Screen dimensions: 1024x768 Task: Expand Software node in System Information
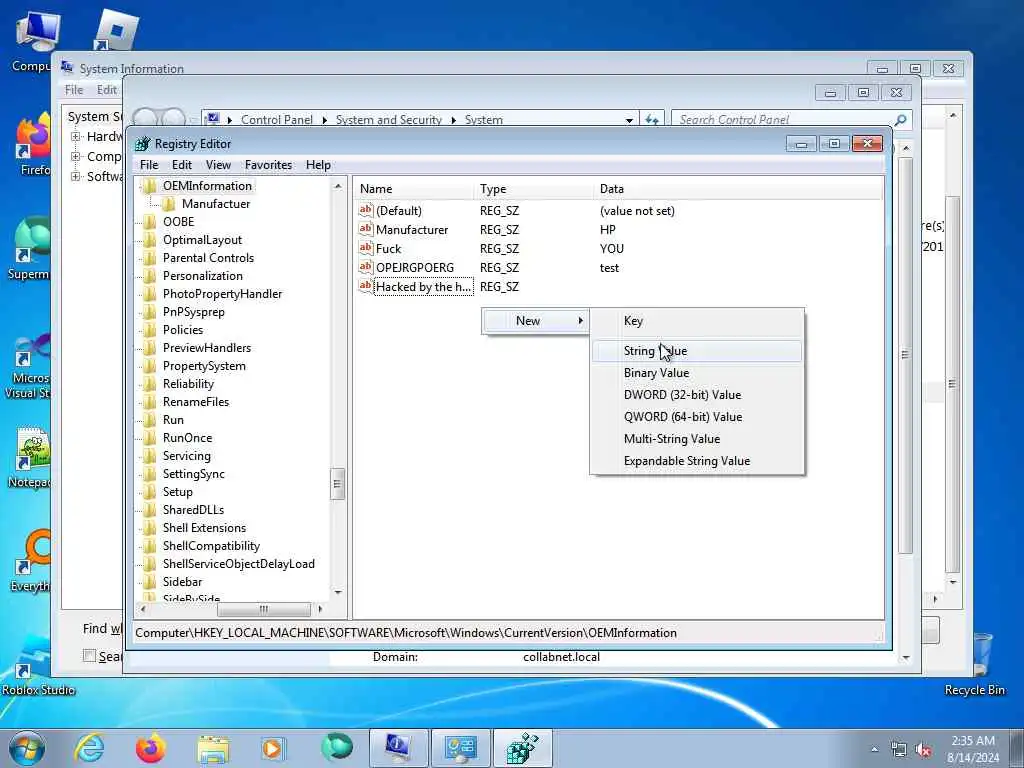pyautogui.click(x=76, y=176)
